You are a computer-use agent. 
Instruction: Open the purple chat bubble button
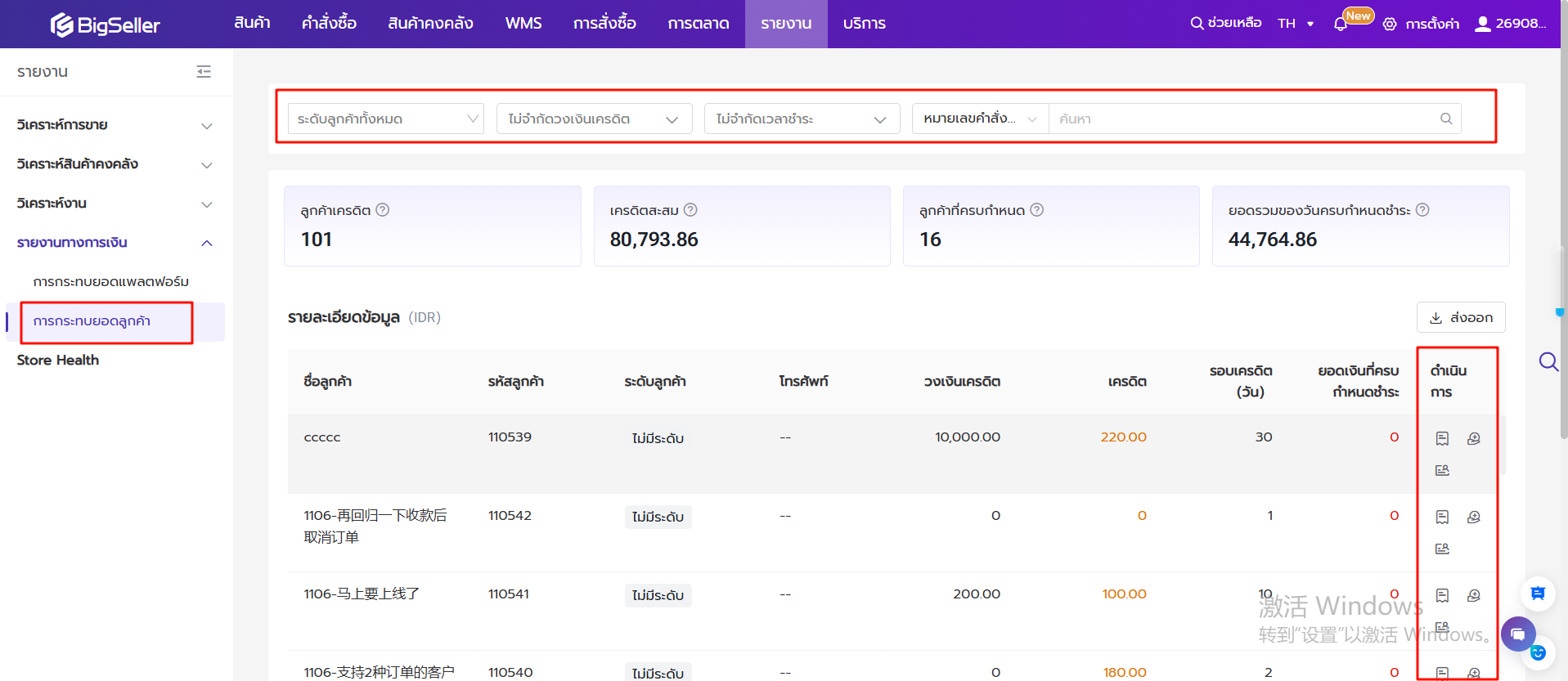pos(1517,634)
